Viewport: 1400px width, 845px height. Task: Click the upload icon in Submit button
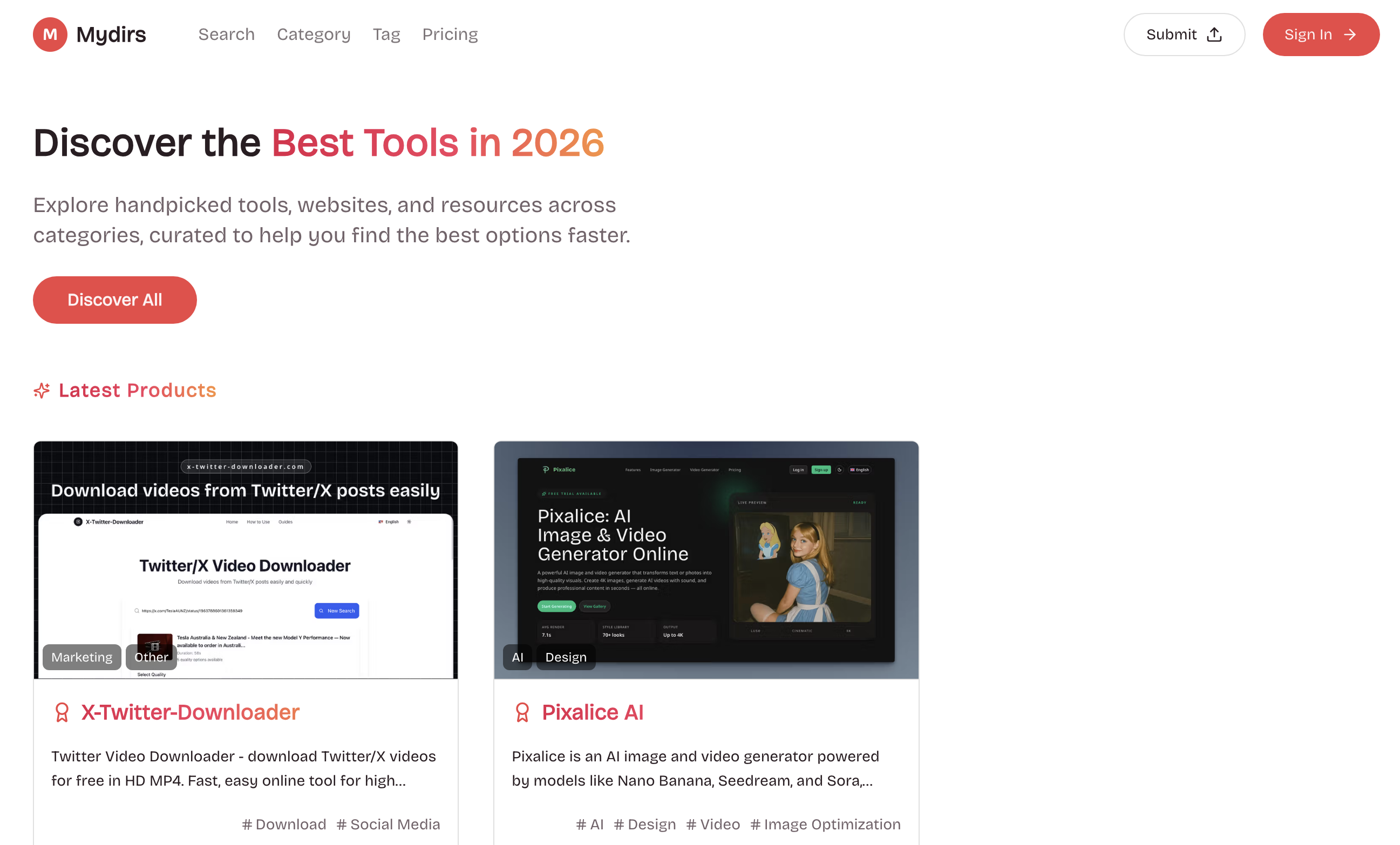click(1214, 35)
